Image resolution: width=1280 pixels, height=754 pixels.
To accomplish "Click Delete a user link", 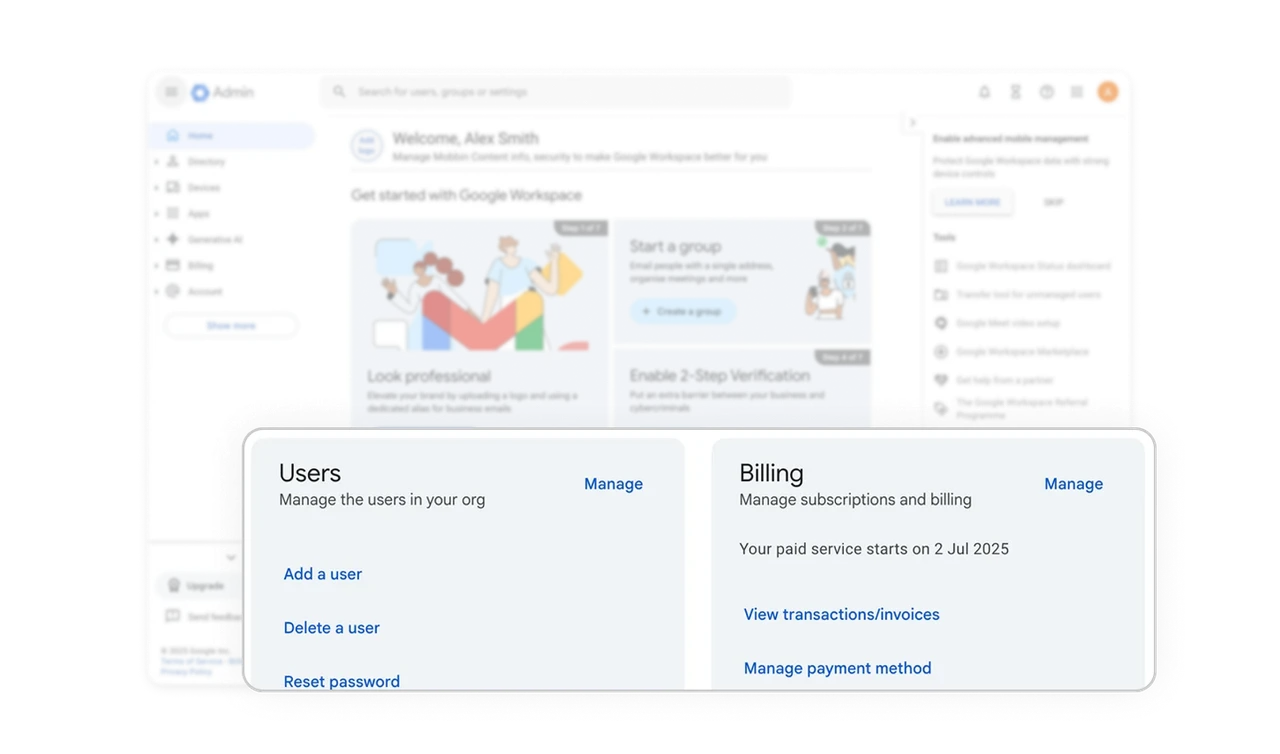I will [331, 628].
